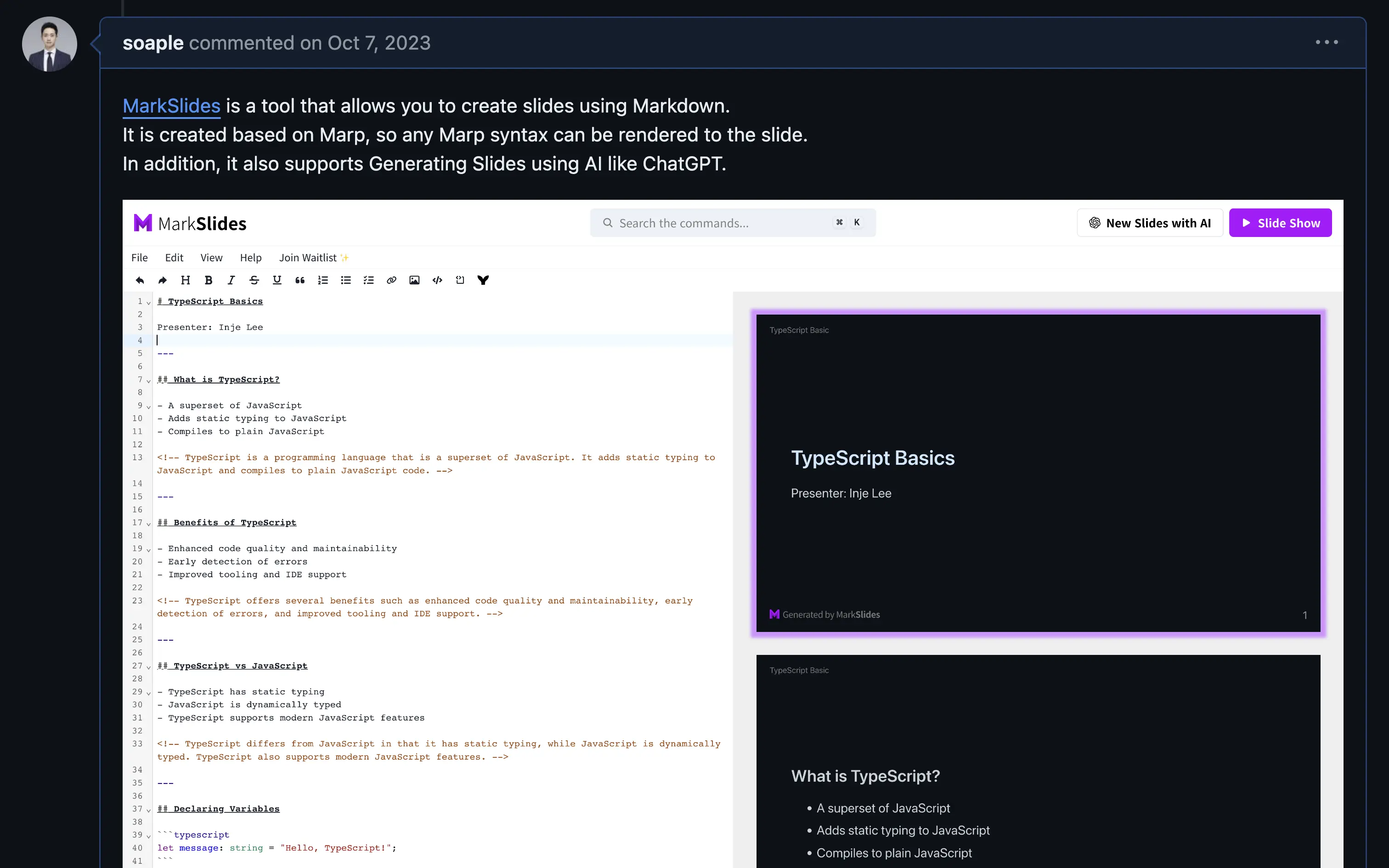Collapse the fold at line 17 Benefits of TypeScript
This screenshot has height=868, width=1389.
click(149, 524)
